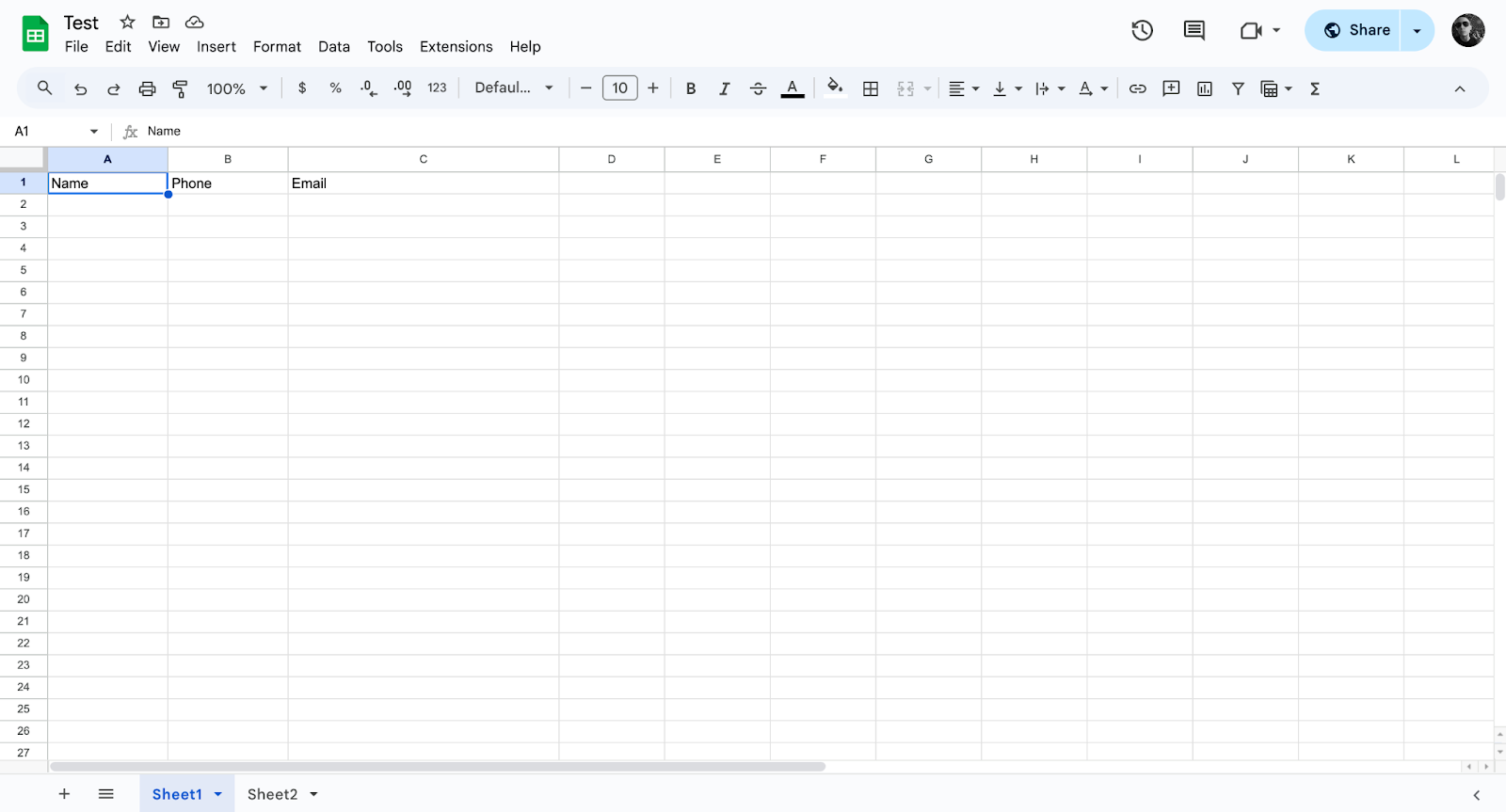This screenshot has width=1506, height=812.
Task: Toggle italic formatting
Action: tap(724, 88)
